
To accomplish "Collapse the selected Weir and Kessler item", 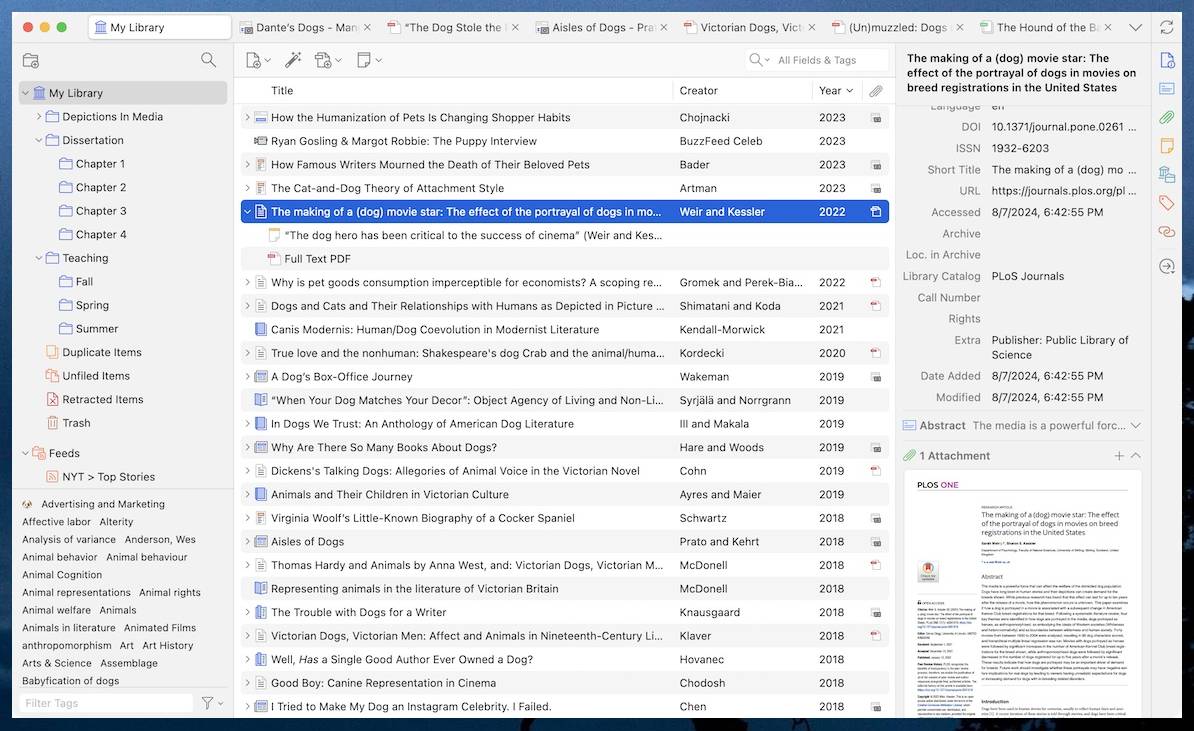I will [247, 212].
